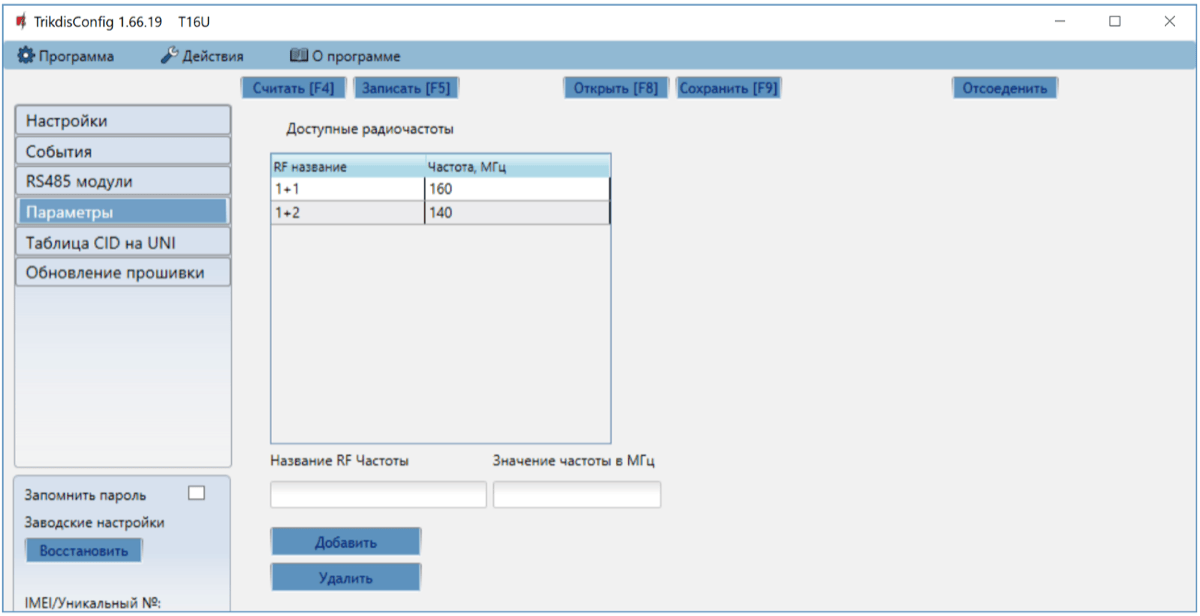
Task: Focus the Значение частоты в МГц field
Action: coord(577,495)
